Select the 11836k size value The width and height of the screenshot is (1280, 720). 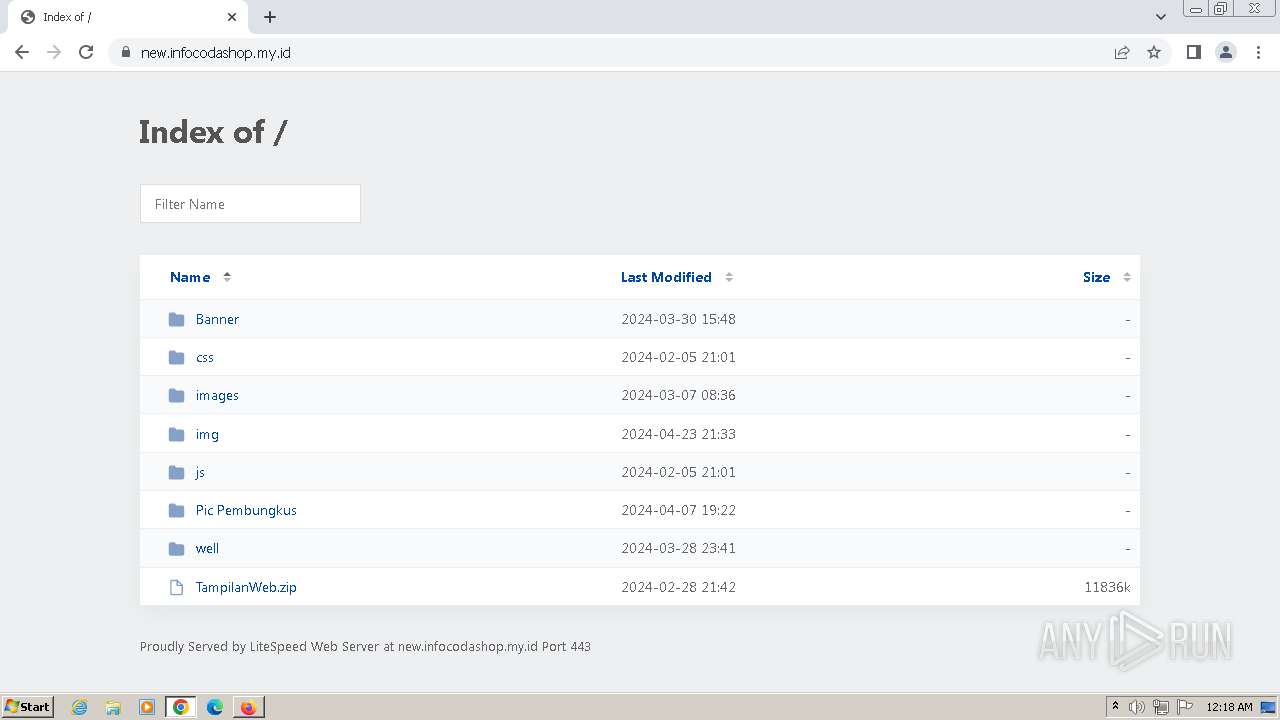point(1107,587)
